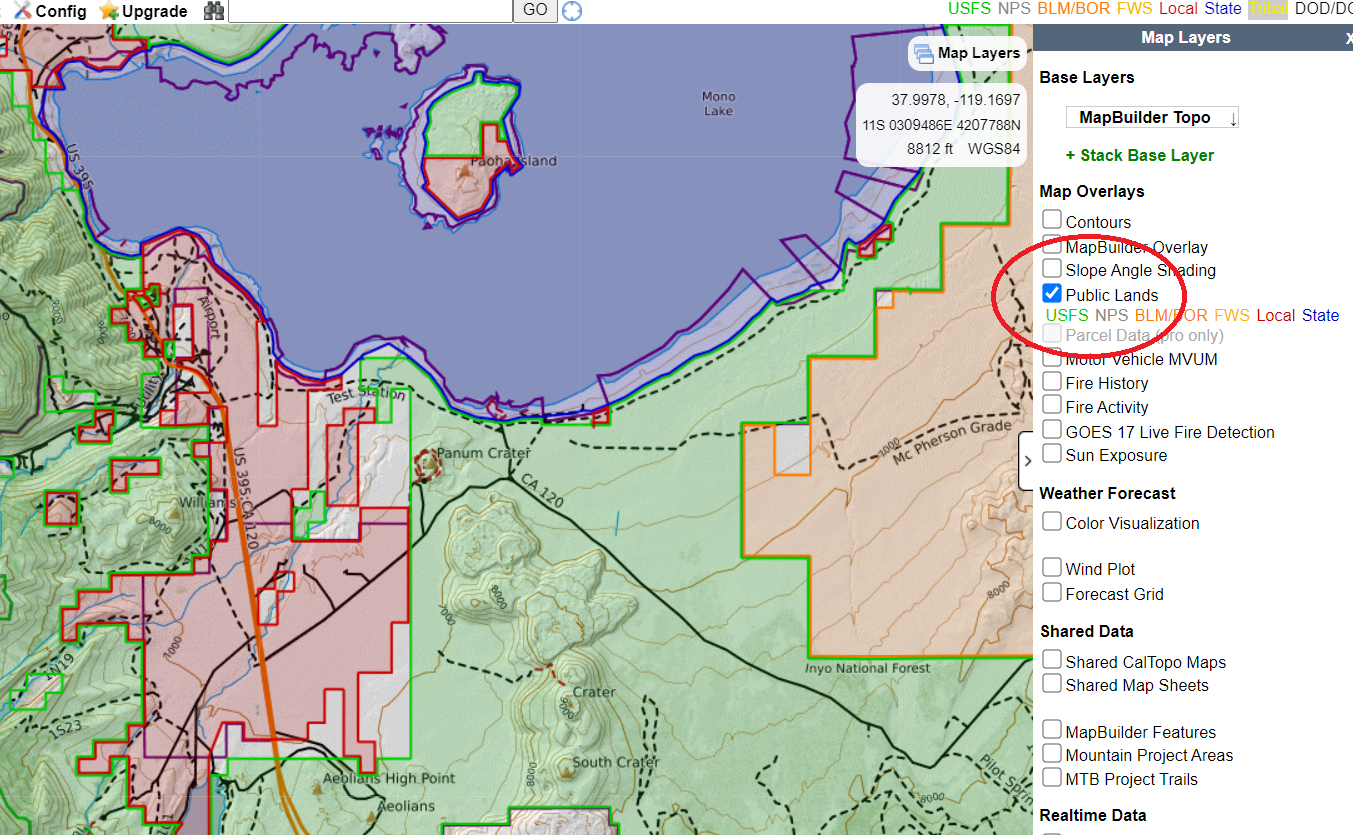1353x835 pixels.
Task: Click the Panum Crater map label
Action: pos(483,453)
